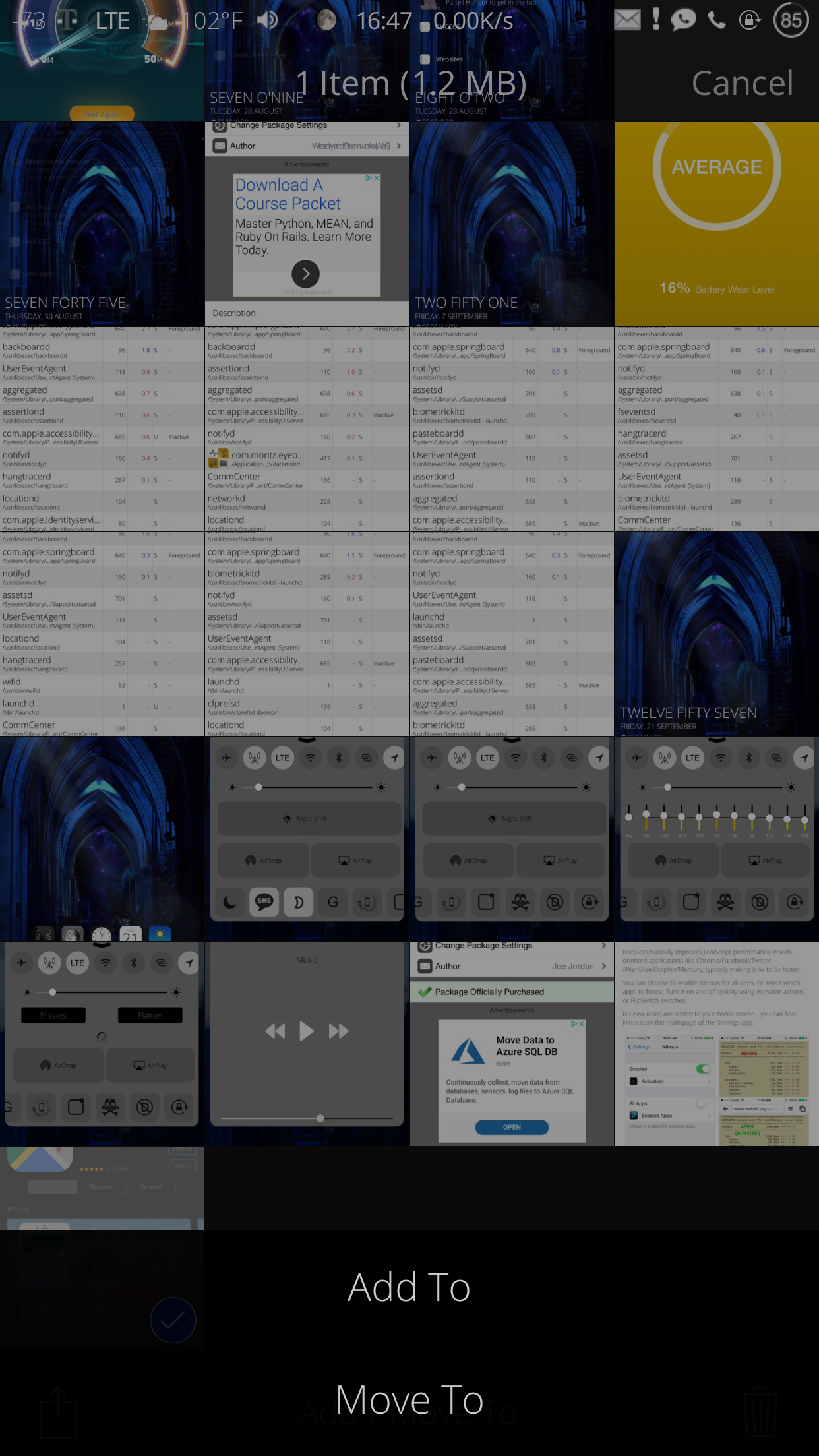The image size is (819, 1456).
Task: Tap the speaker volume icon in status bar
Action: tap(268, 20)
